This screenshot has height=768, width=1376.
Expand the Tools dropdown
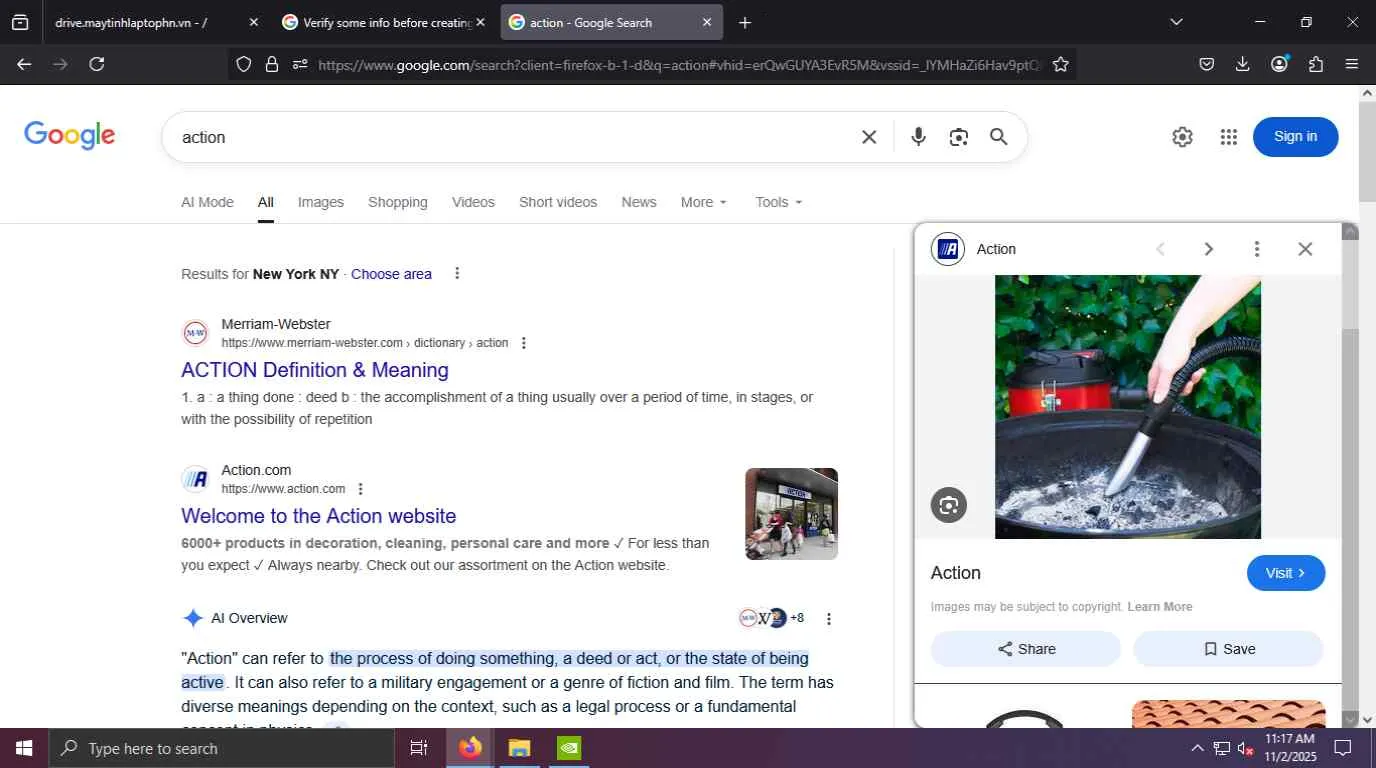[x=779, y=202]
